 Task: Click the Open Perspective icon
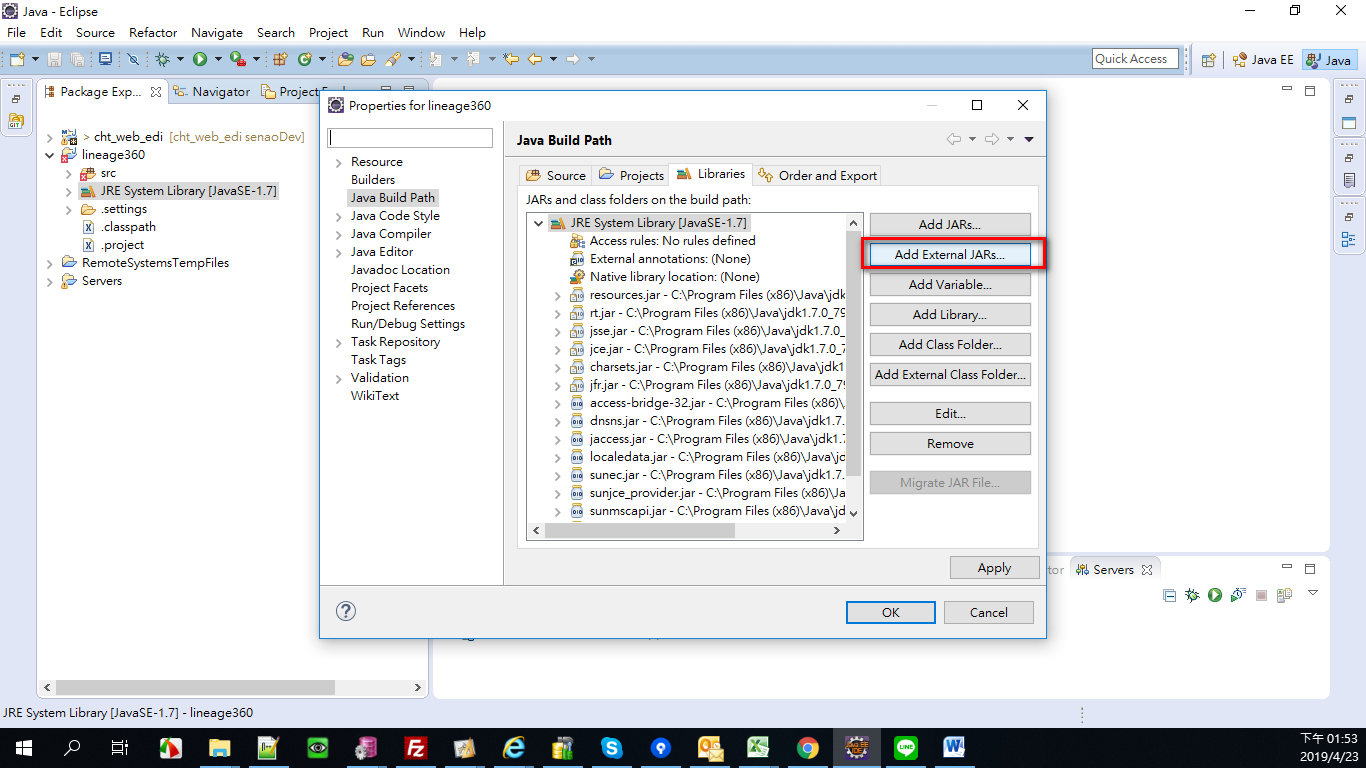(x=1208, y=60)
